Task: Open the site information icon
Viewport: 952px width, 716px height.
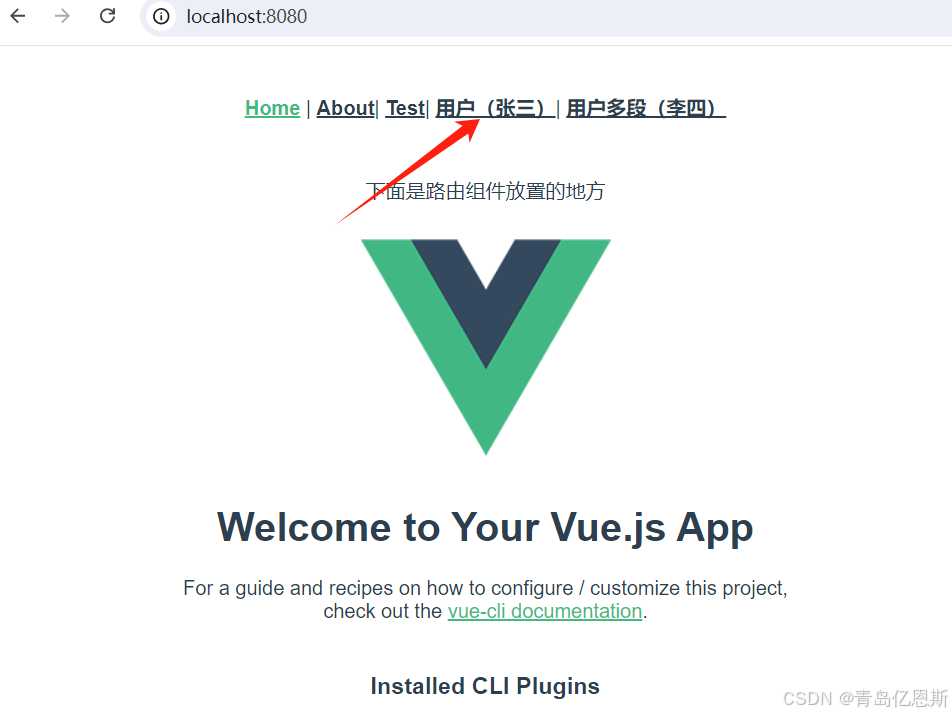Action: pos(161,16)
